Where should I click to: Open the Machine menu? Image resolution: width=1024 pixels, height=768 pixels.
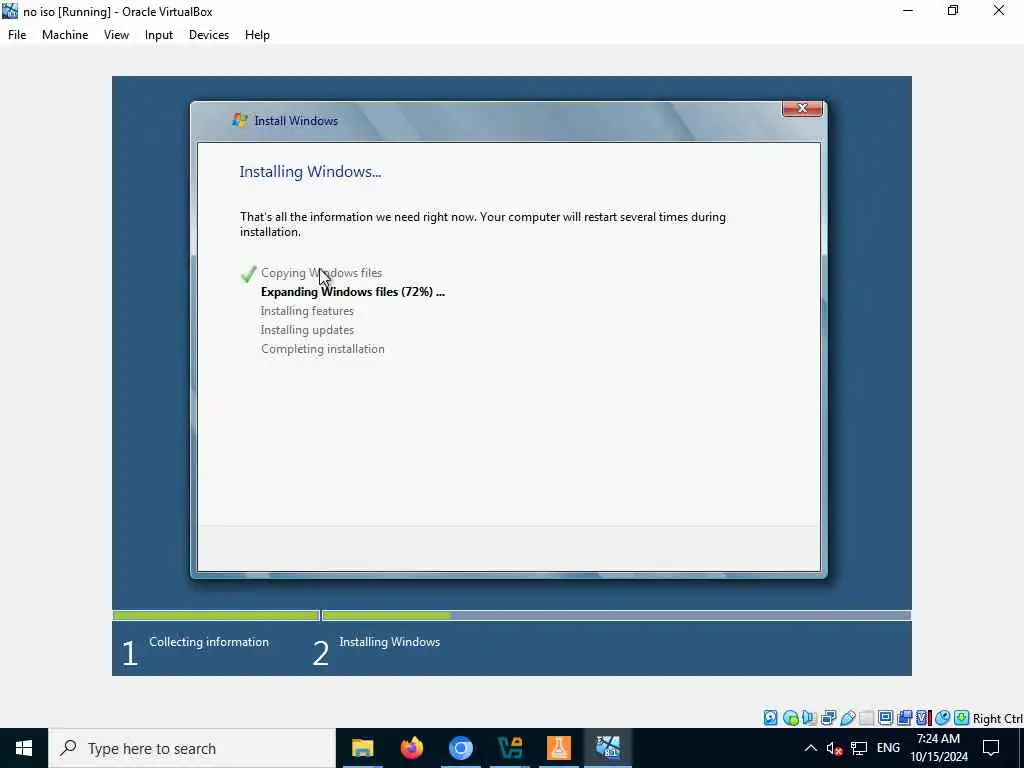(x=65, y=35)
